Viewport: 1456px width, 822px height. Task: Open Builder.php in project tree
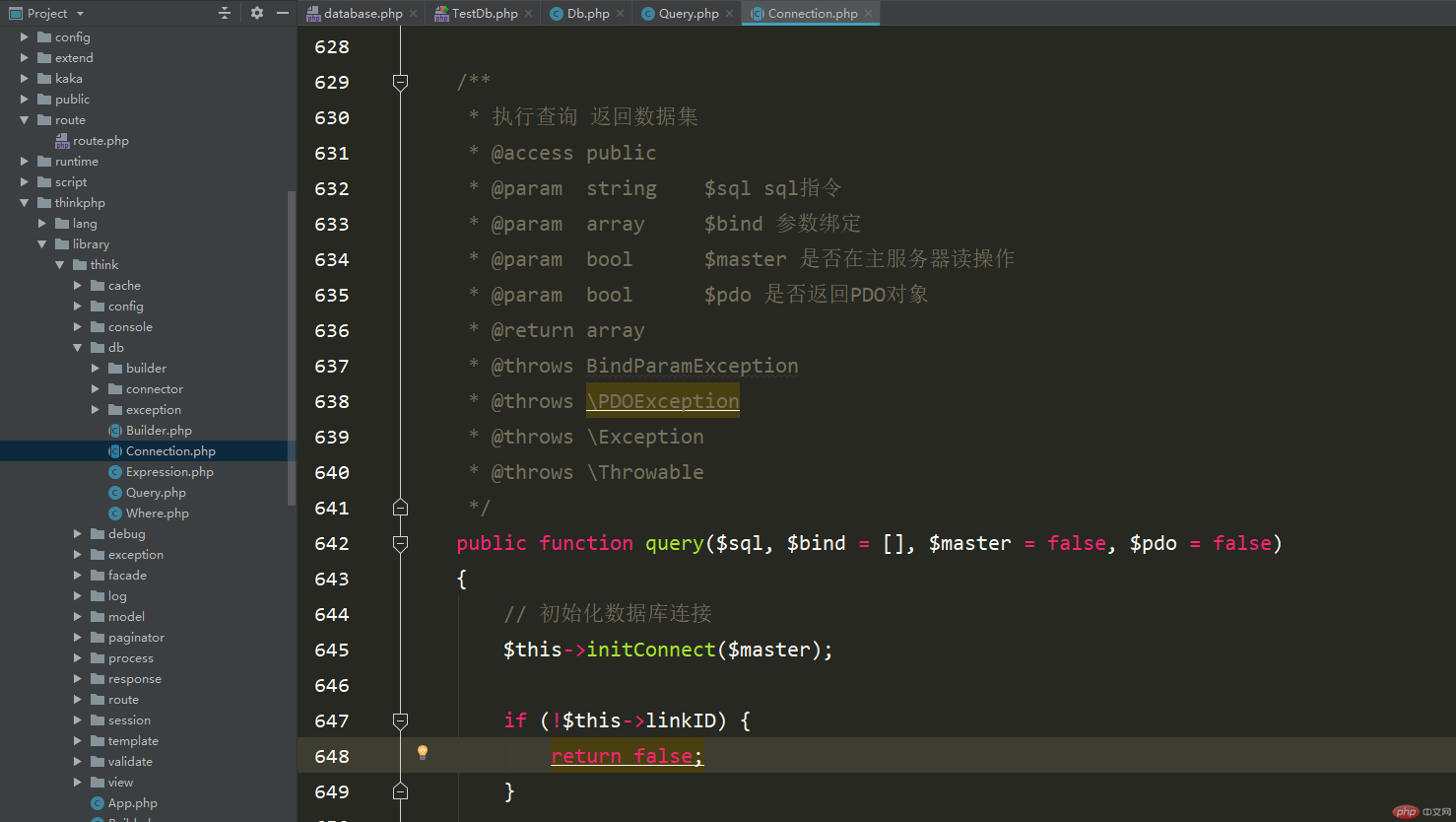[x=159, y=430]
